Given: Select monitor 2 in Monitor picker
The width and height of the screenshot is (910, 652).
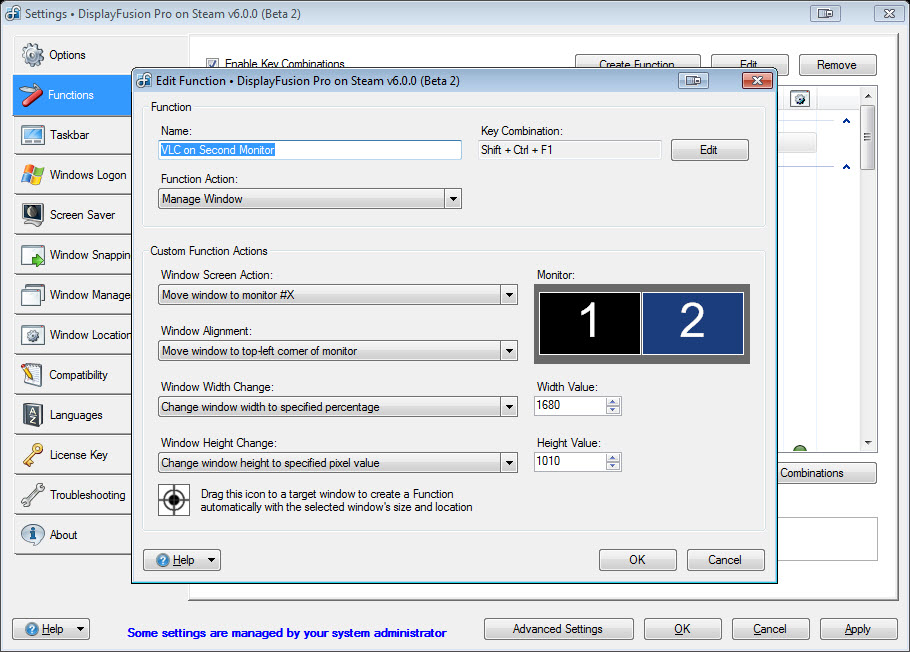Looking at the screenshot, I should 692,322.
